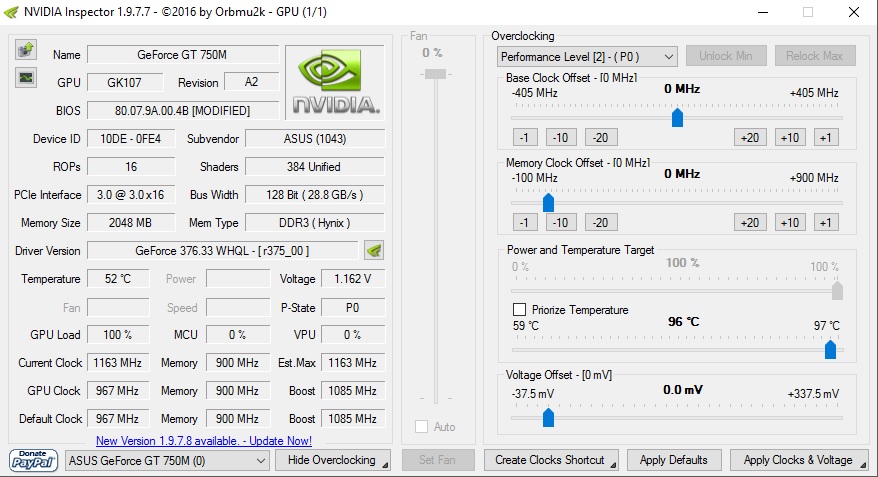Image resolution: width=878 pixels, height=477 pixels.
Task: Click Create Clocks Shortcut button
Action: 551,460
